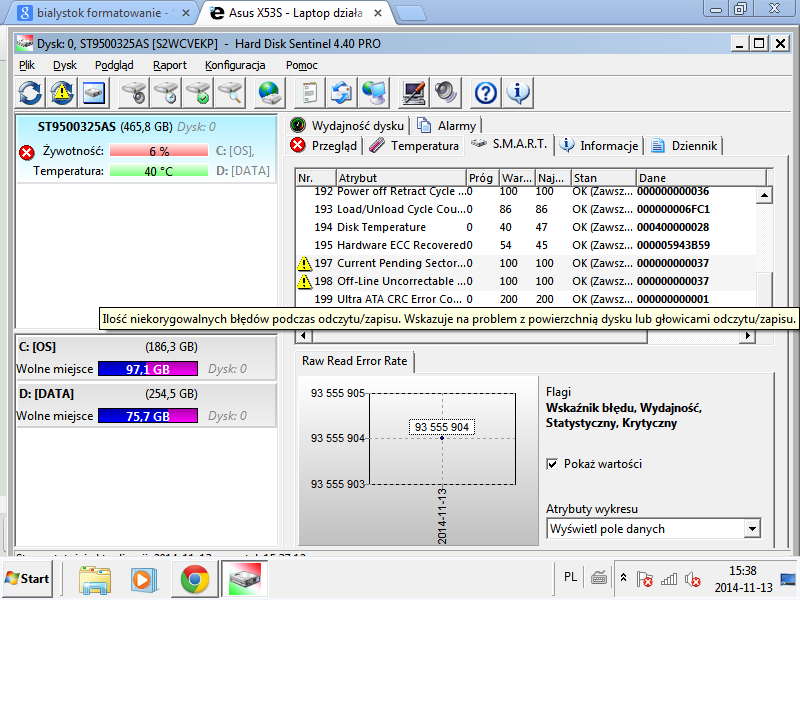800x719 pixels.
Task: Click the Action Center flag tray icon
Action: [644, 579]
